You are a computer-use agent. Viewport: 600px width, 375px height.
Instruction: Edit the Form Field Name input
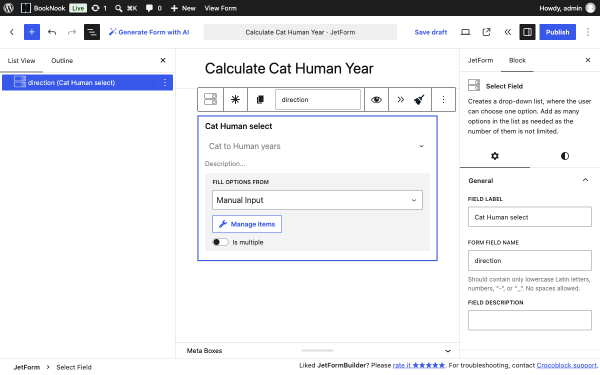pos(530,261)
